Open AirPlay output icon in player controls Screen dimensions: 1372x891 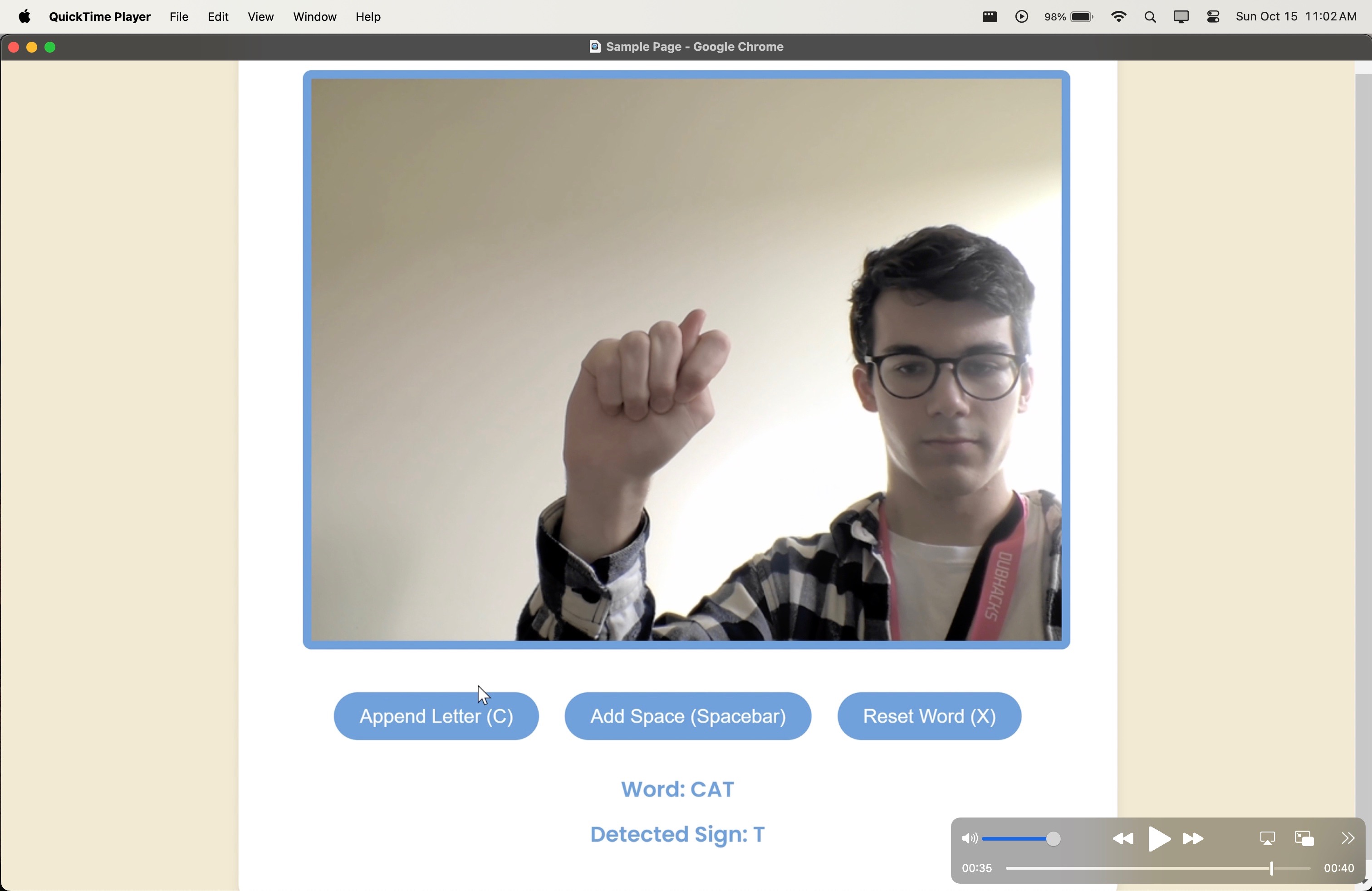(1267, 839)
